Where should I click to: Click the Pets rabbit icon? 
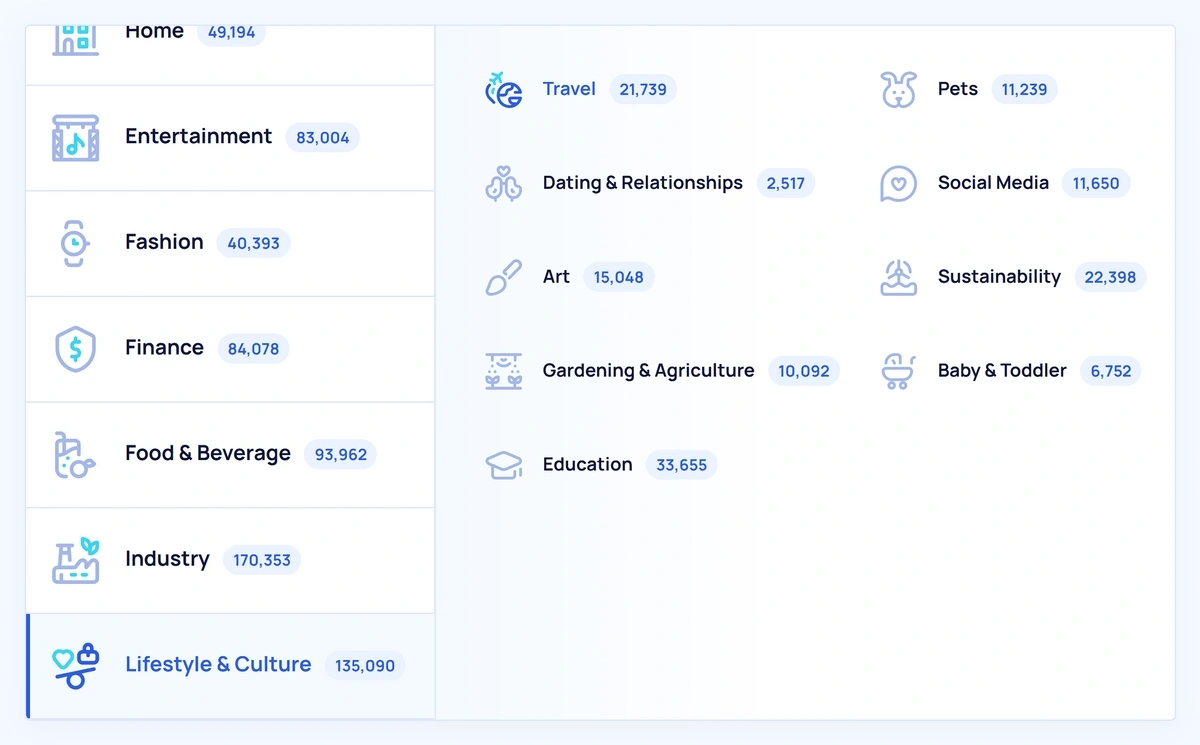898,90
